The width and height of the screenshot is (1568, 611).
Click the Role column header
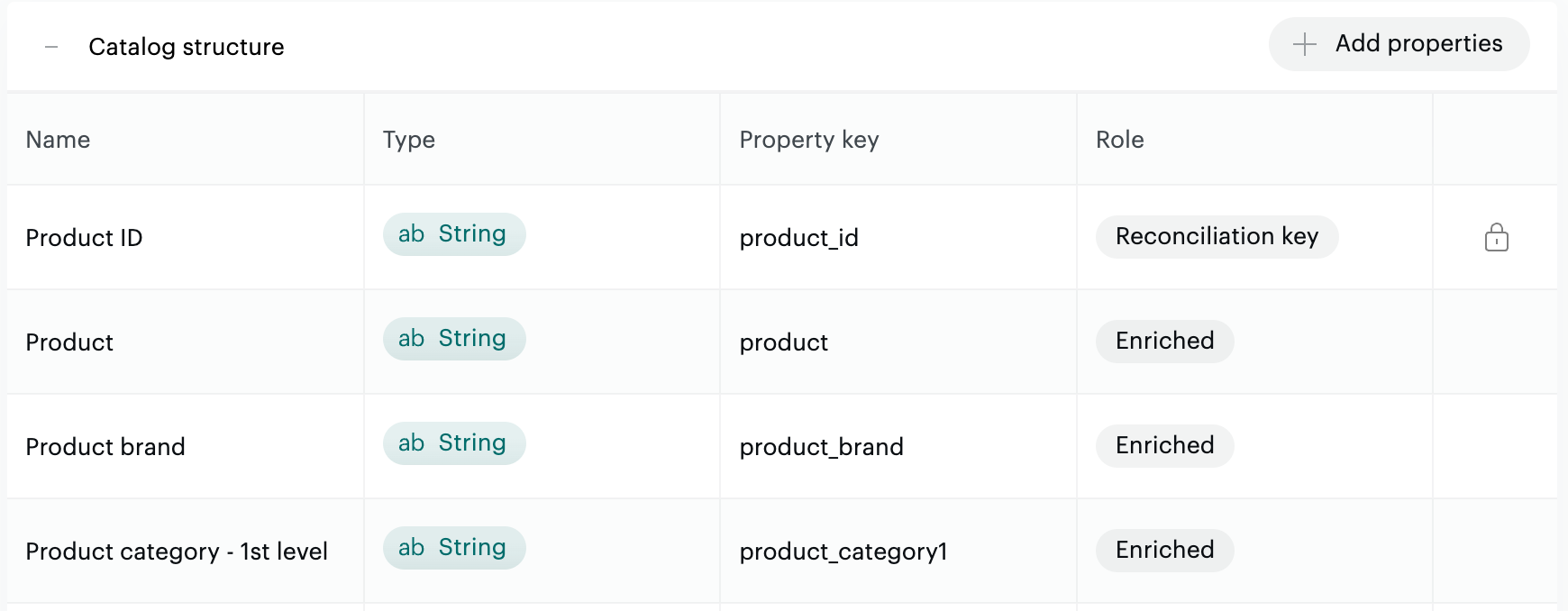pos(1120,140)
